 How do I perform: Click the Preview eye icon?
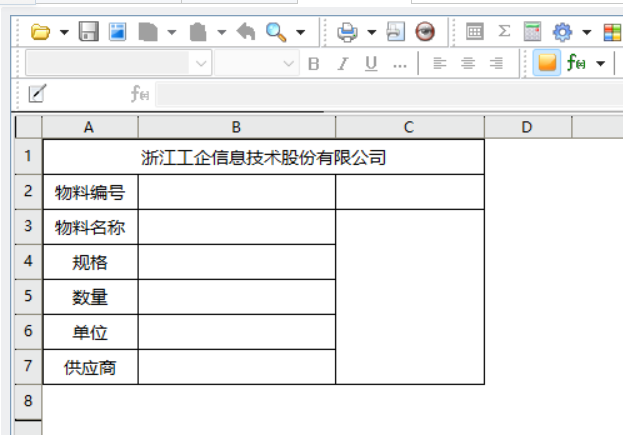pyautogui.click(x=425, y=31)
